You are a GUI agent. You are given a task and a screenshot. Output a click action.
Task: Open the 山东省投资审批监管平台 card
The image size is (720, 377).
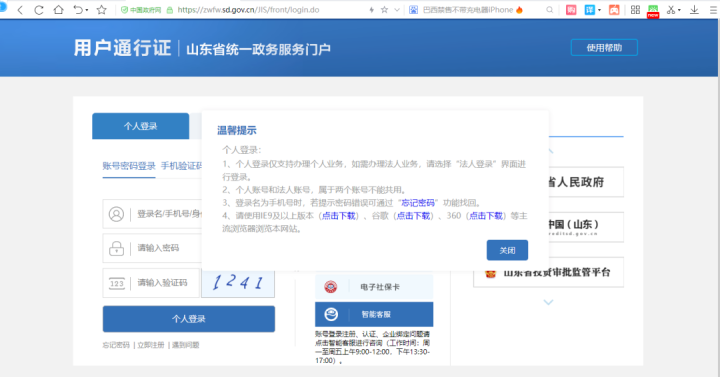tap(548, 273)
